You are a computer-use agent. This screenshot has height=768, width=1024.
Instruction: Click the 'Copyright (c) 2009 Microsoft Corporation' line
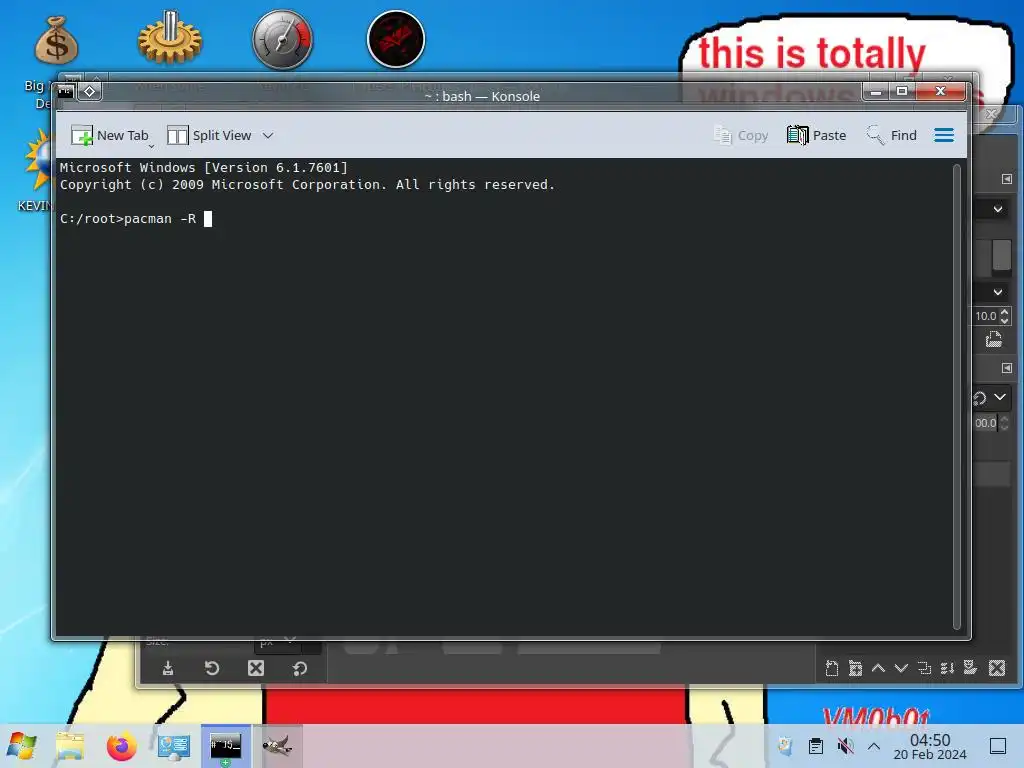coord(307,185)
